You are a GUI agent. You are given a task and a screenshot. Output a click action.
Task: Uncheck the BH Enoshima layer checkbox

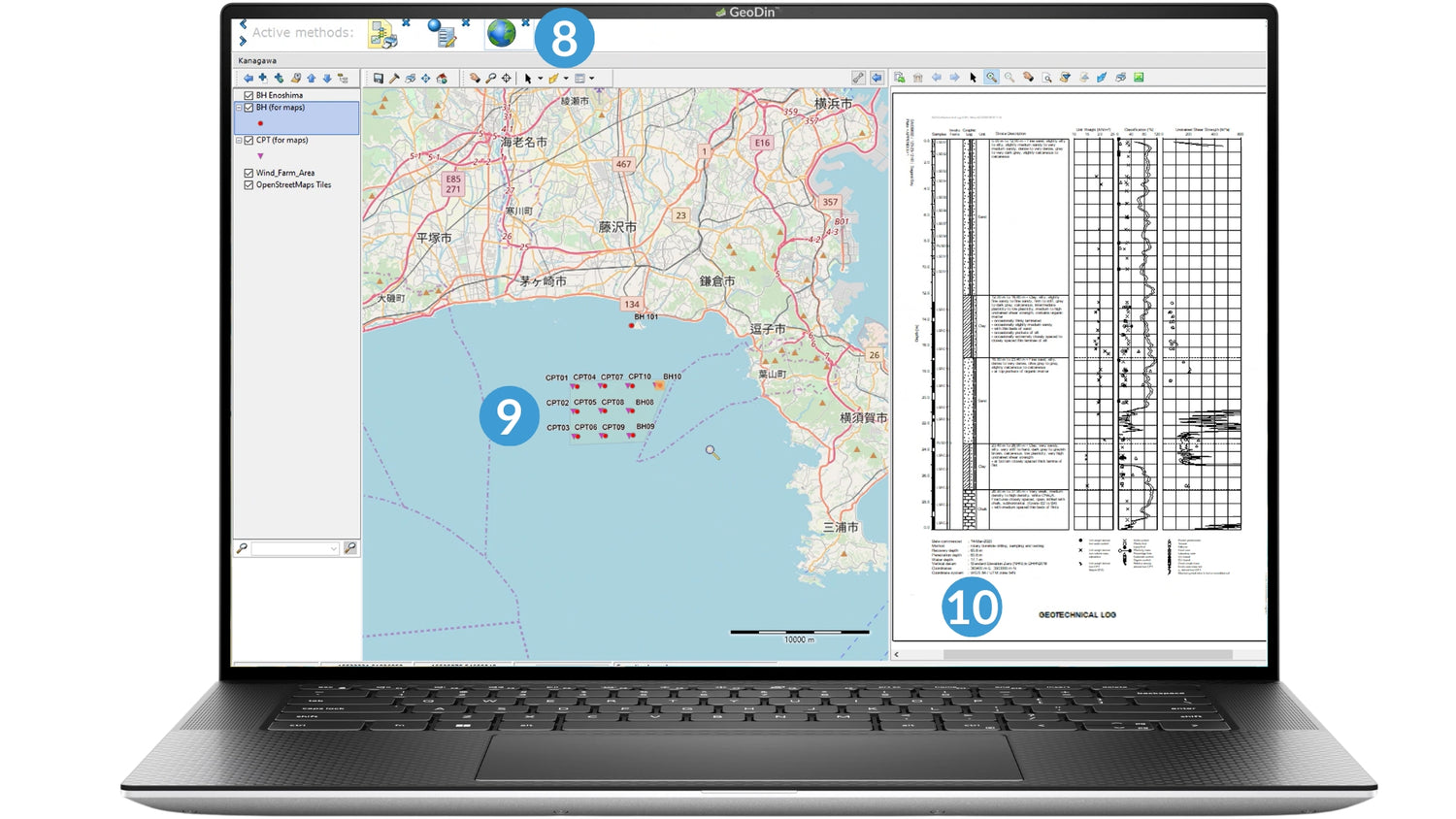(x=249, y=95)
